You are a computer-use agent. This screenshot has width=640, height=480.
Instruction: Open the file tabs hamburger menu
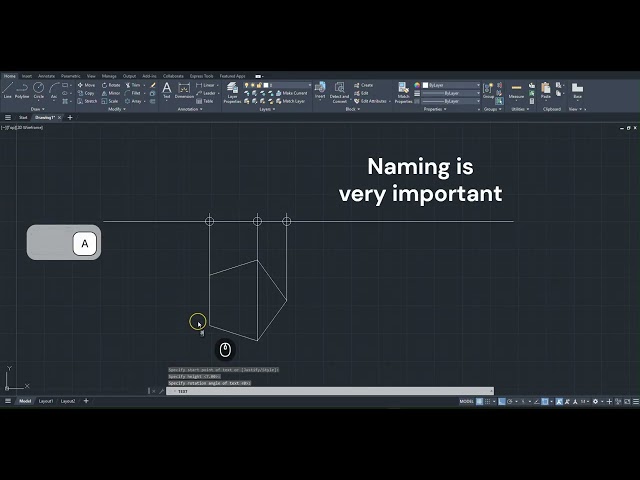(x=8, y=118)
